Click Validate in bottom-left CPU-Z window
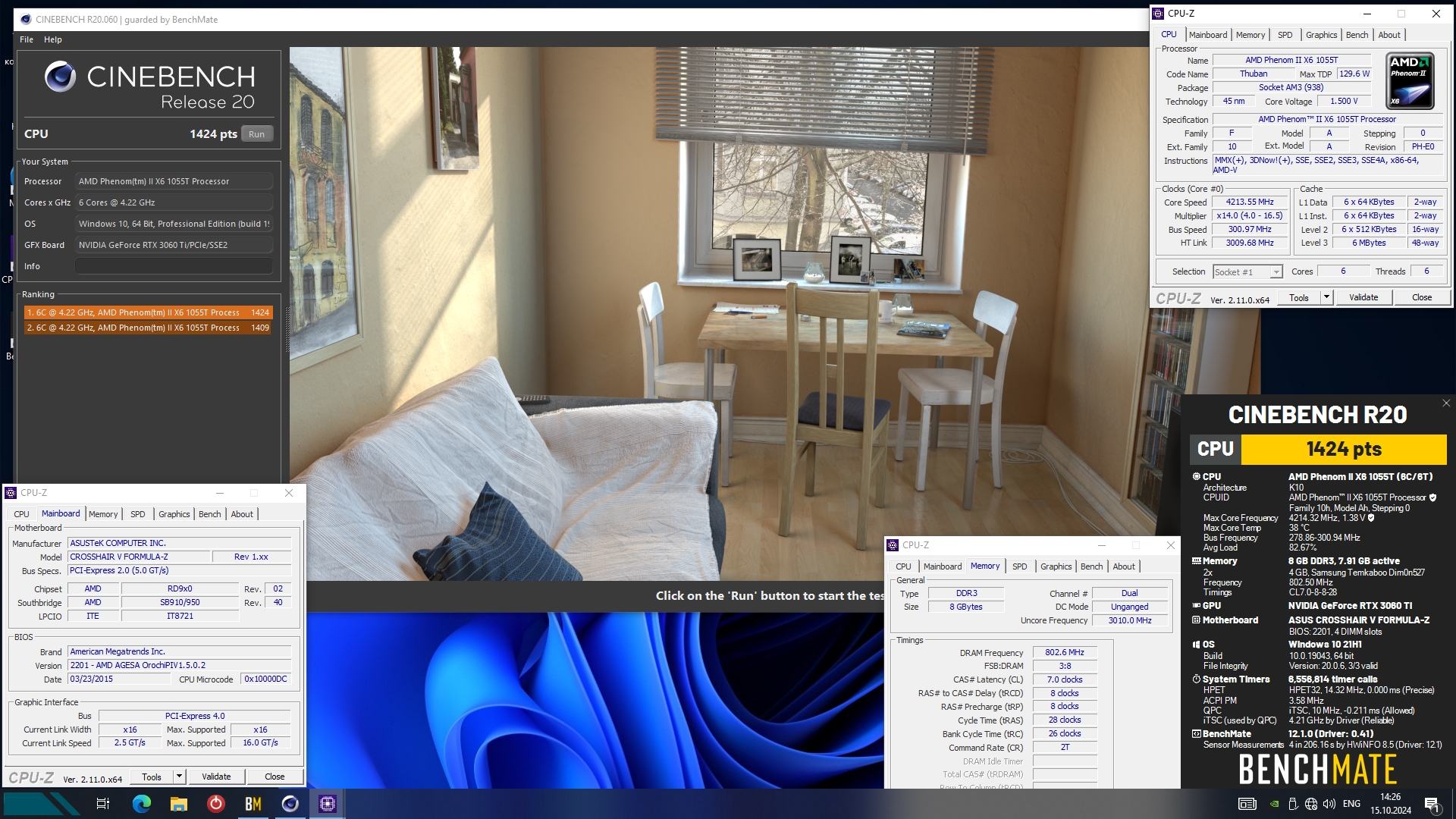This screenshot has width=1456, height=819. coord(216,777)
